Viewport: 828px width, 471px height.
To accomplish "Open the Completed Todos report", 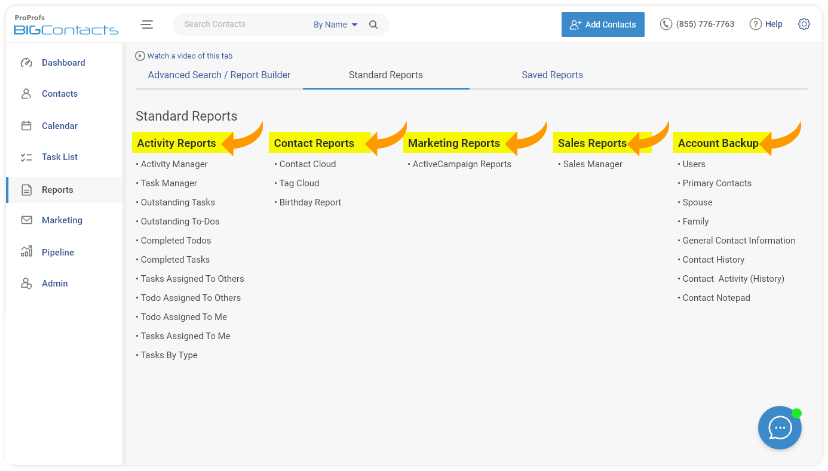I will point(175,240).
